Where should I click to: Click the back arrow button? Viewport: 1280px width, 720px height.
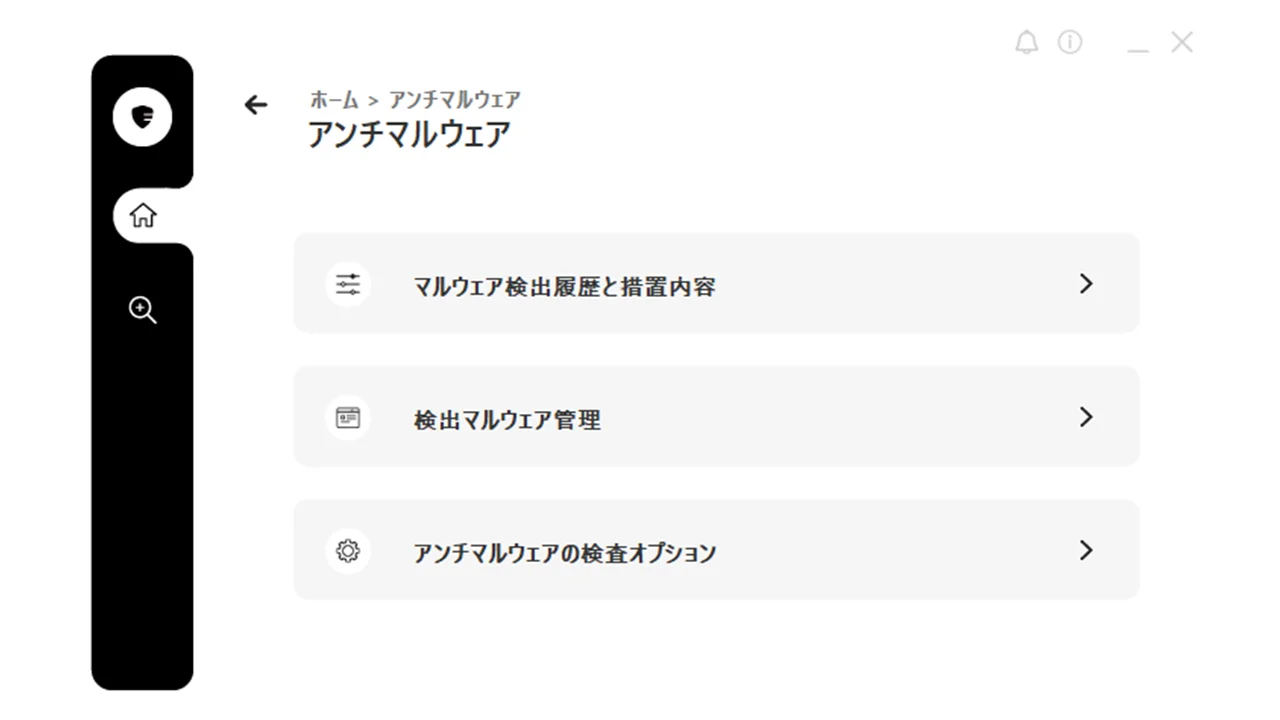(256, 104)
